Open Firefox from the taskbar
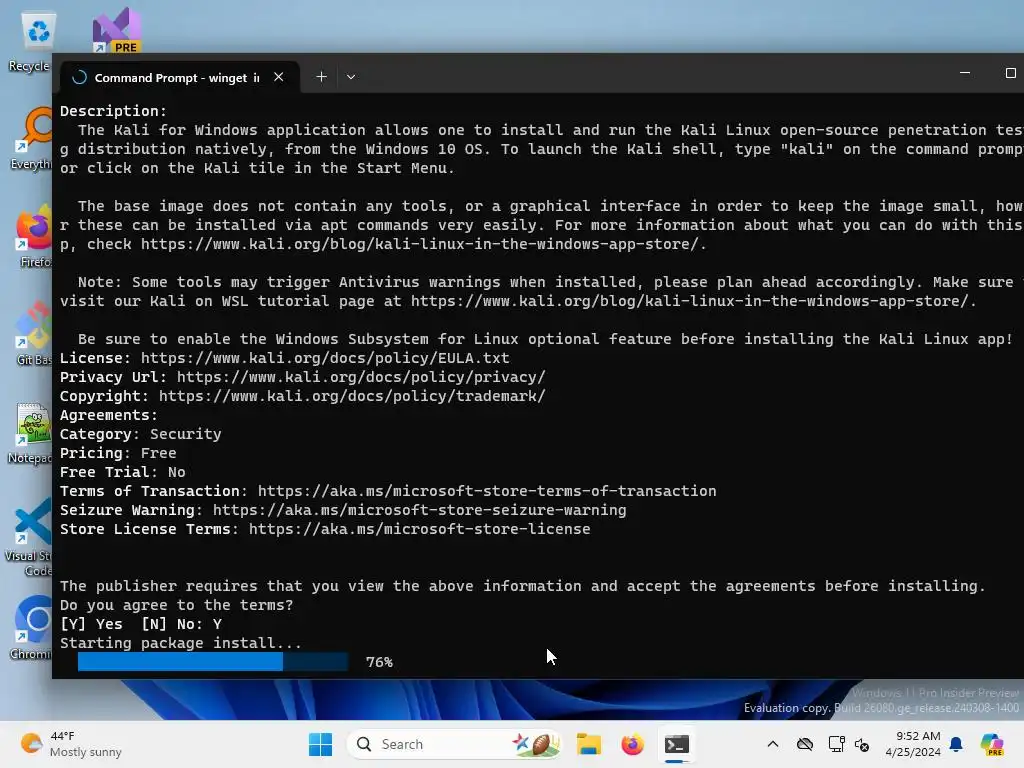 point(632,744)
